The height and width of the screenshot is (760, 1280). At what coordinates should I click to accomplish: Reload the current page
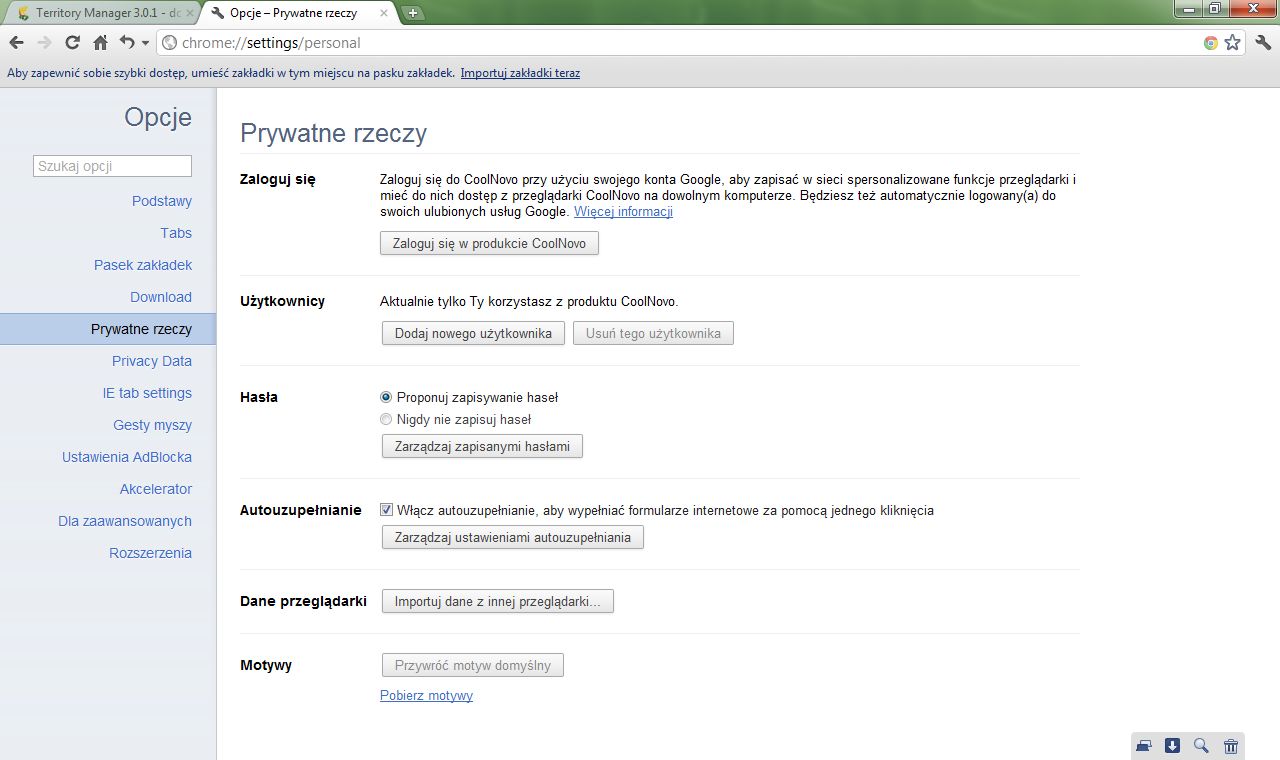72,43
